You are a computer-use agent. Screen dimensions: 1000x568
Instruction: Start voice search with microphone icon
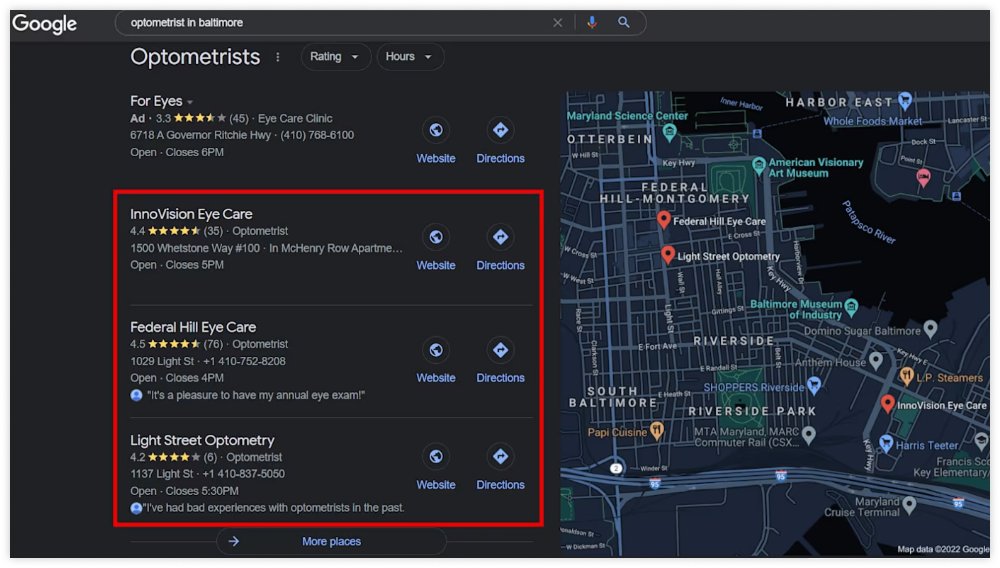point(592,23)
